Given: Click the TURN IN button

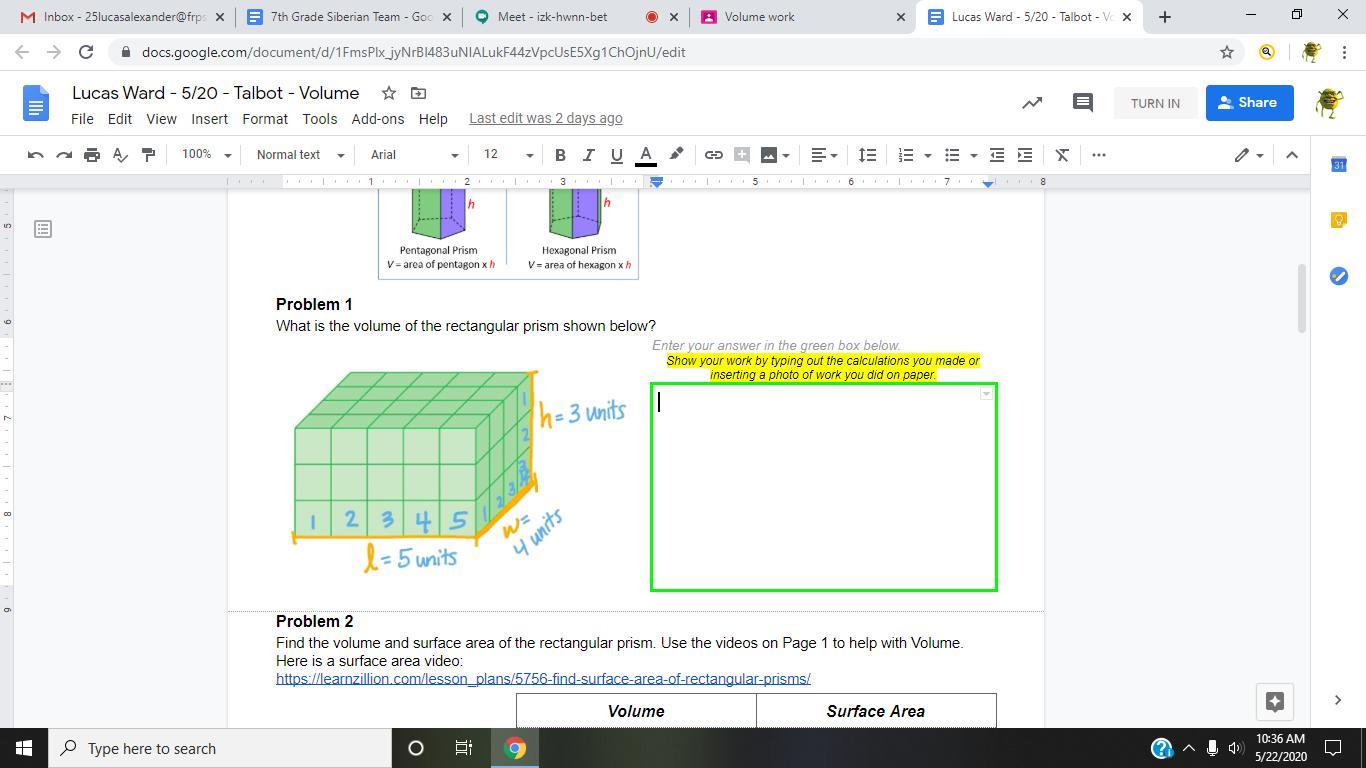Looking at the screenshot, I should coord(1155,103).
